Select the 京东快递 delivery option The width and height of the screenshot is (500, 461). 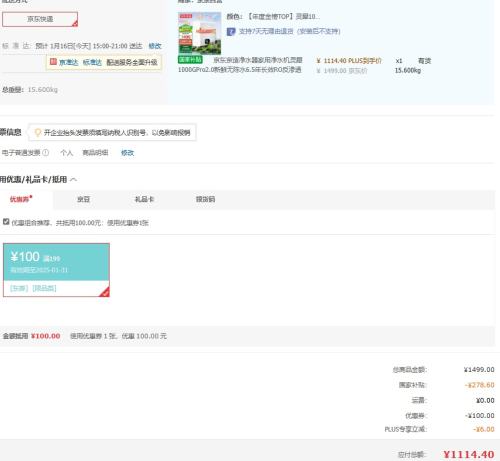(40, 19)
